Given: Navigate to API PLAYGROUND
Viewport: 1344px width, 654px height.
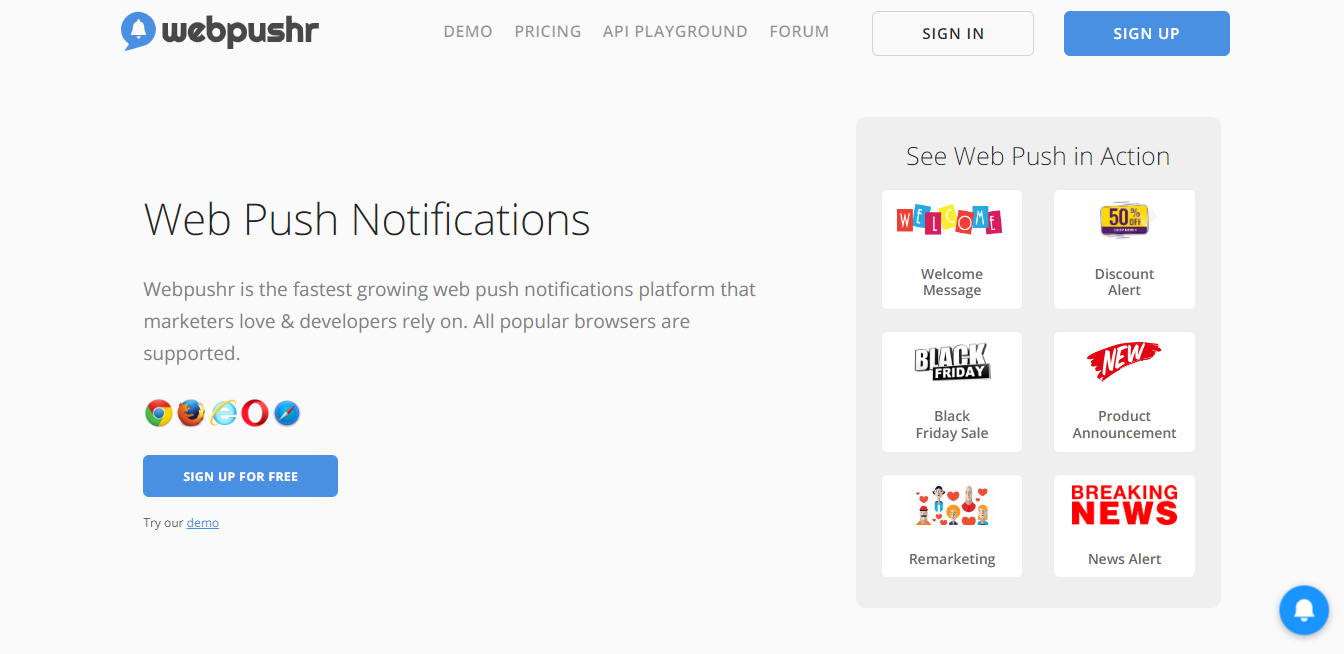Looking at the screenshot, I should [x=675, y=31].
